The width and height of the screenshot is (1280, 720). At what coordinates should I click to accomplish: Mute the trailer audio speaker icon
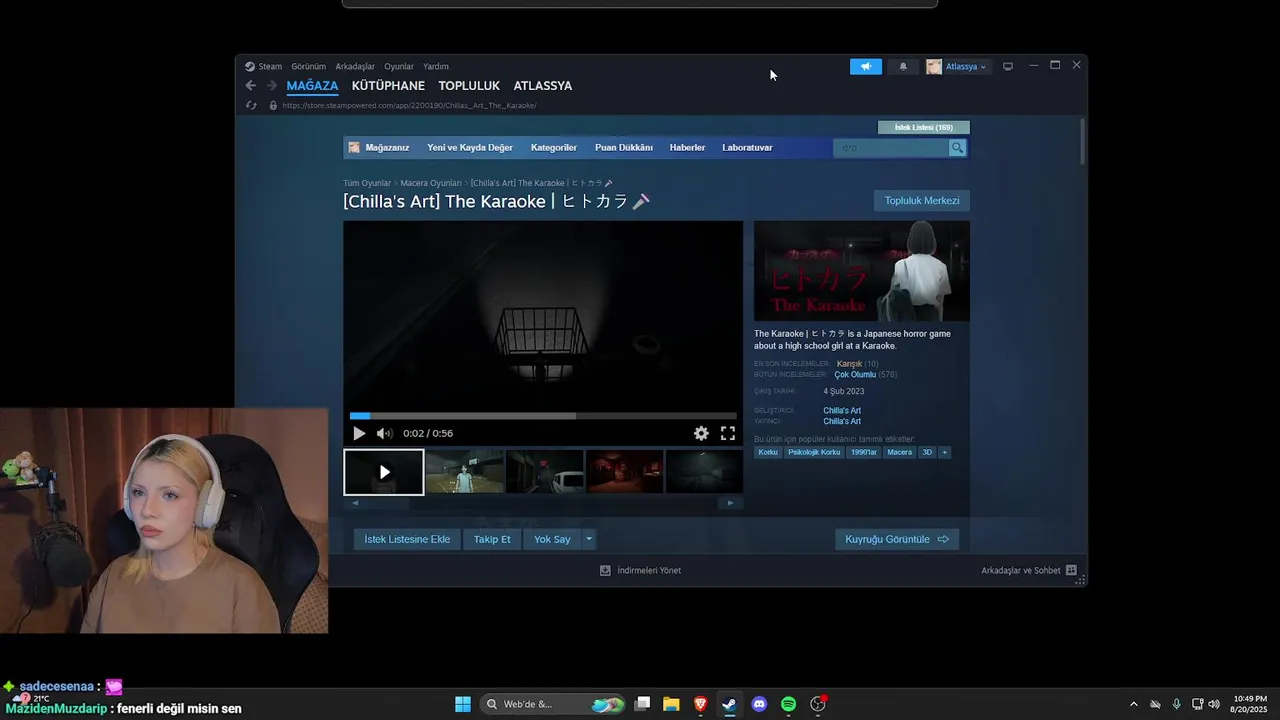point(384,433)
